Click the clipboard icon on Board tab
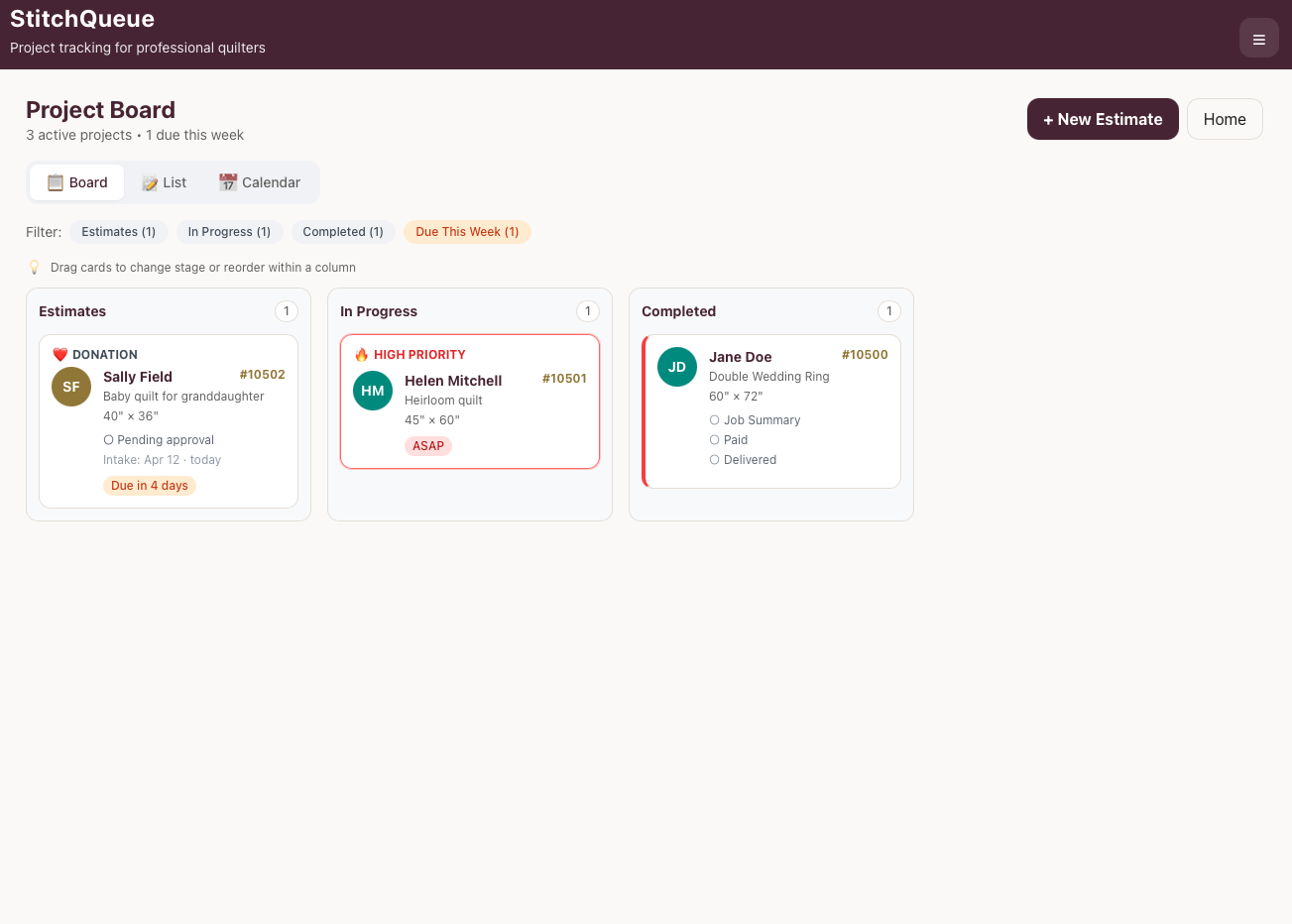The height and width of the screenshot is (924, 1292). tap(56, 182)
